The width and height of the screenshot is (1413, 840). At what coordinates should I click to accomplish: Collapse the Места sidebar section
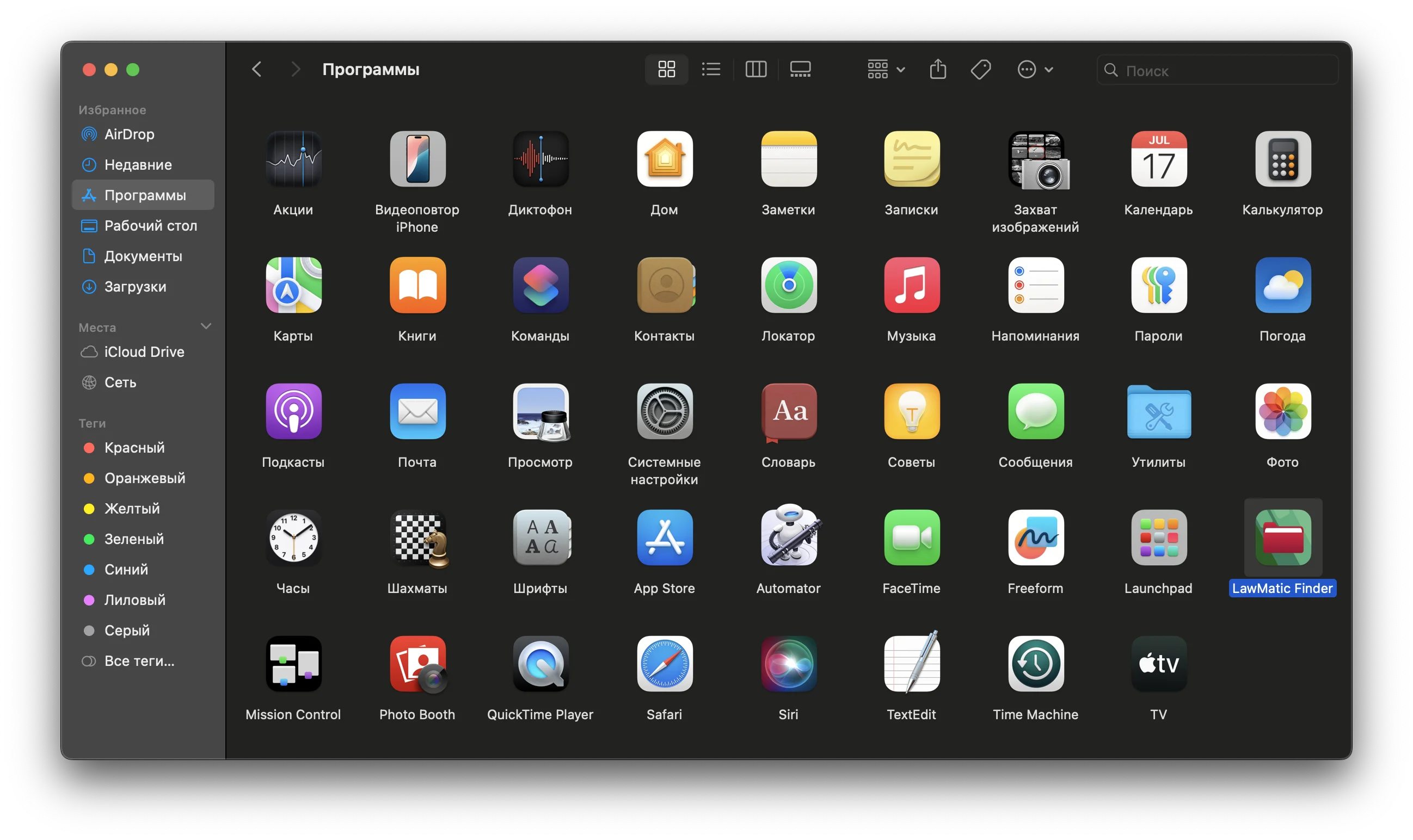[206, 326]
